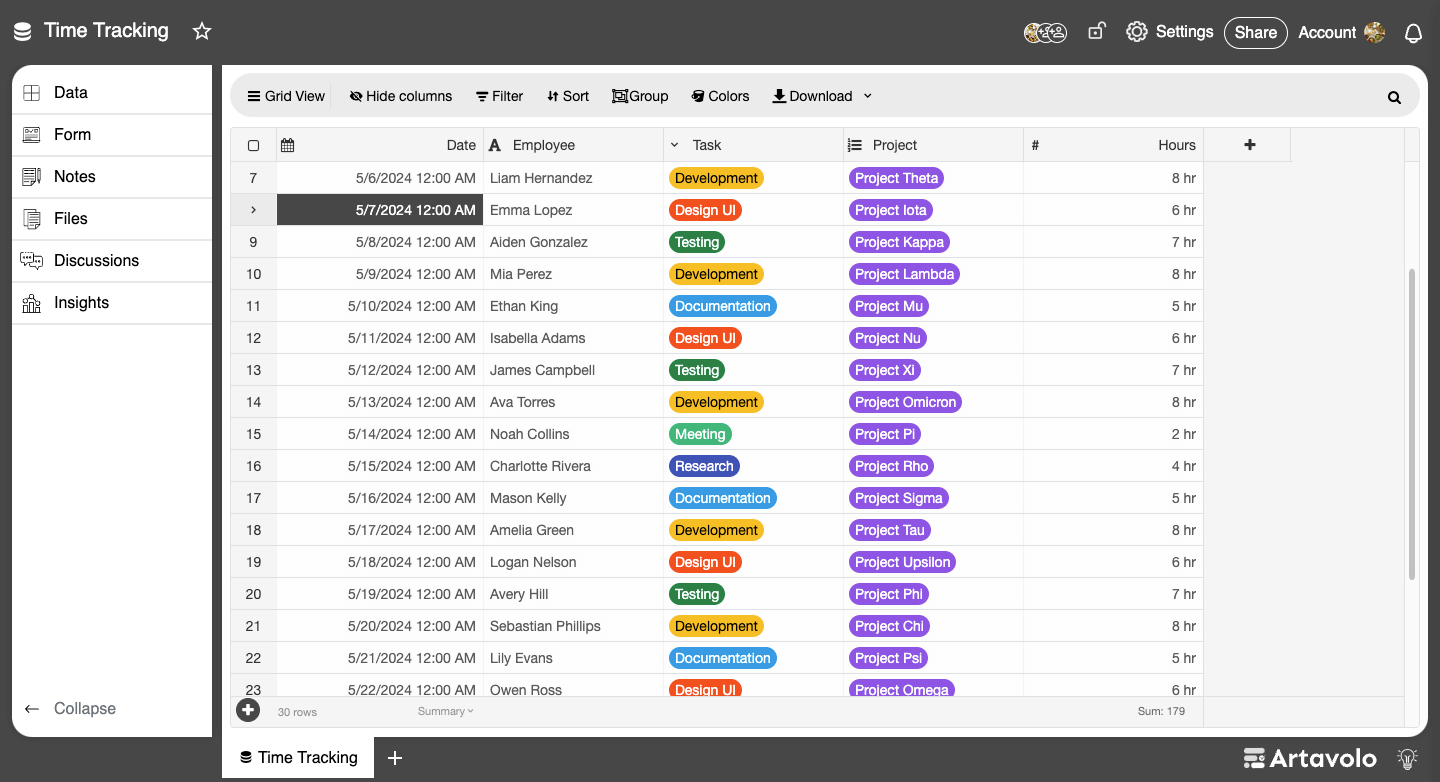Open the Data section in sidebar
The width and height of the screenshot is (1440, 782).
point(112,92)
